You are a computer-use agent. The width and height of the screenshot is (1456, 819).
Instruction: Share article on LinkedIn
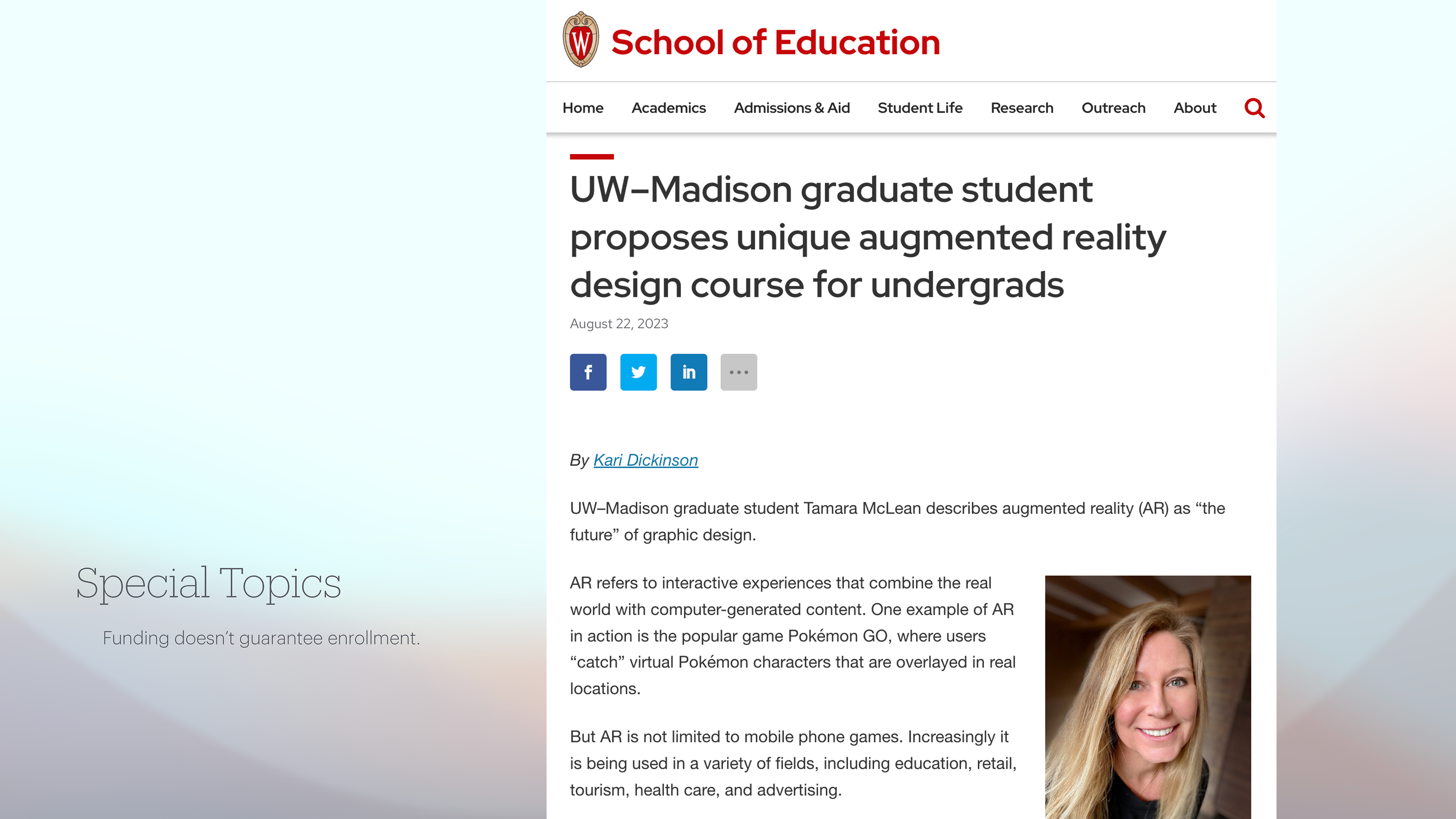(x=689, y=372)
